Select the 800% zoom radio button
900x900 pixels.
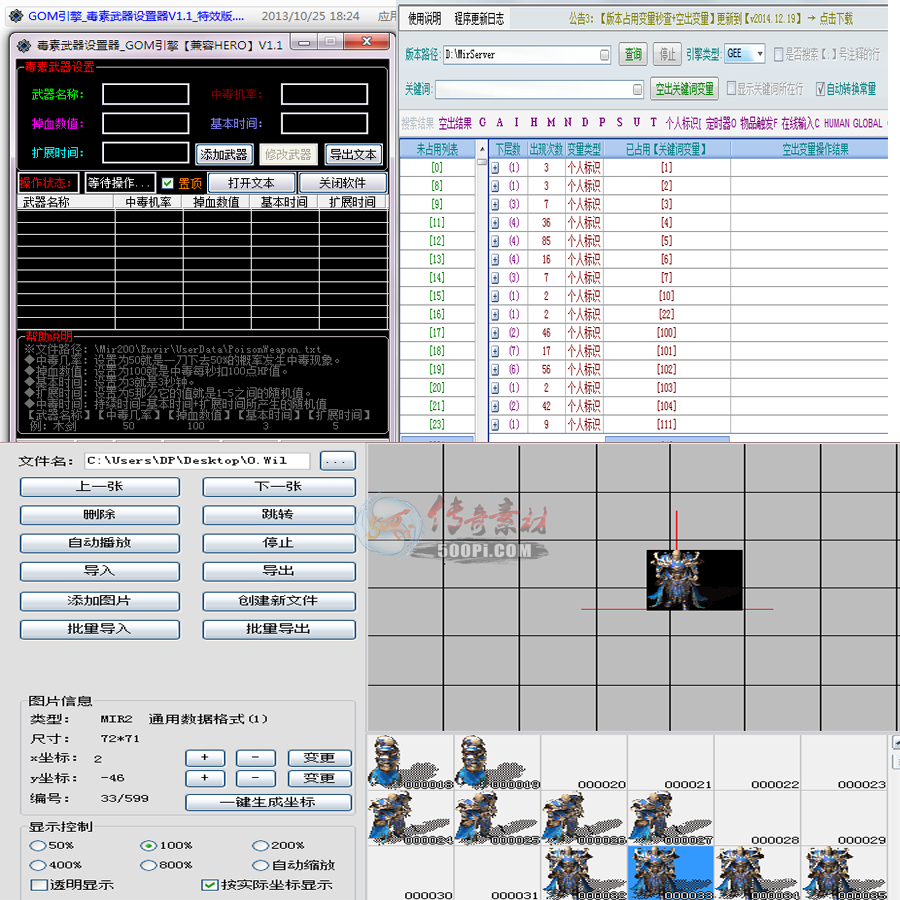(x=149, y=865)
